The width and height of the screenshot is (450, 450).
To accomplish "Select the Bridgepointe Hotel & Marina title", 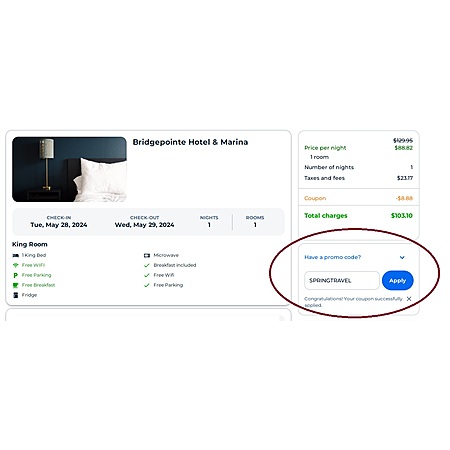I will tap(190, 142).
